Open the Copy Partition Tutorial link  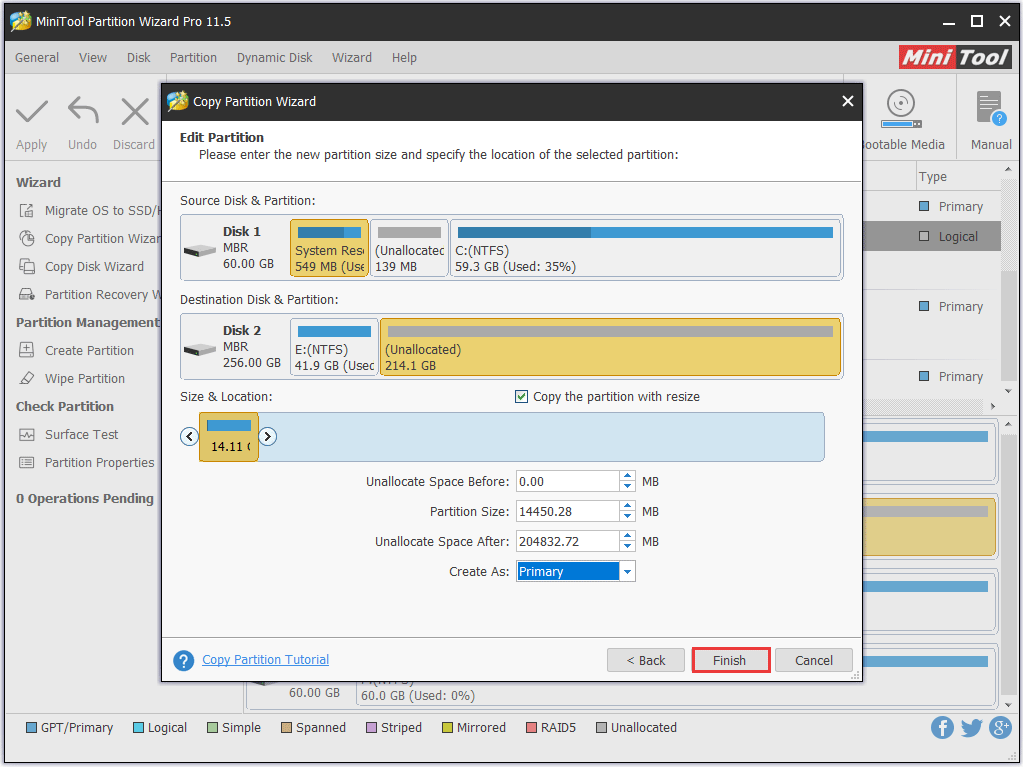pos(264,659)
